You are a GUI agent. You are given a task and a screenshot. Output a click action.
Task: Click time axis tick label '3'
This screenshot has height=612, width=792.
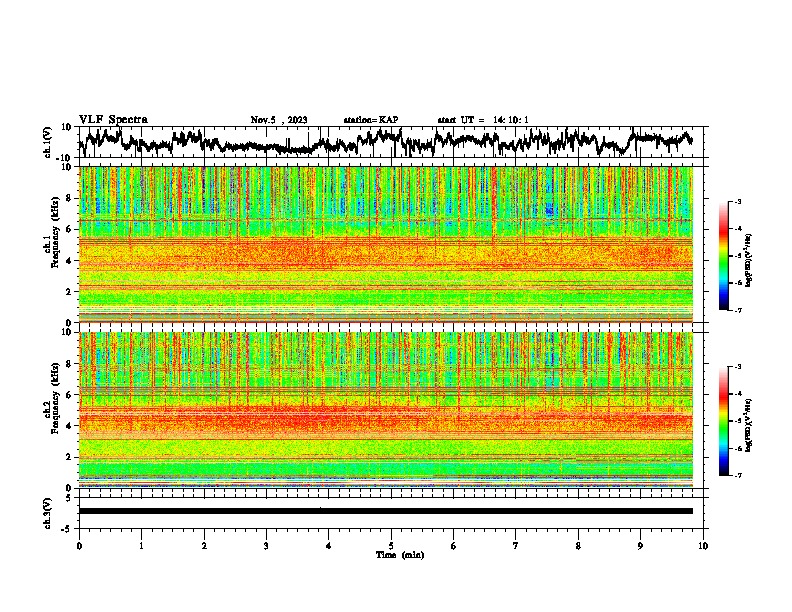click(266, 546)
